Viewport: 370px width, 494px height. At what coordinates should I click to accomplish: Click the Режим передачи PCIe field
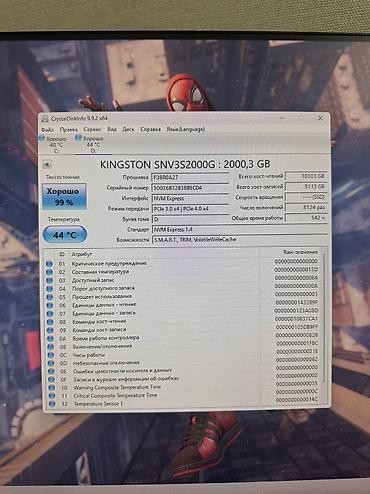190,209
